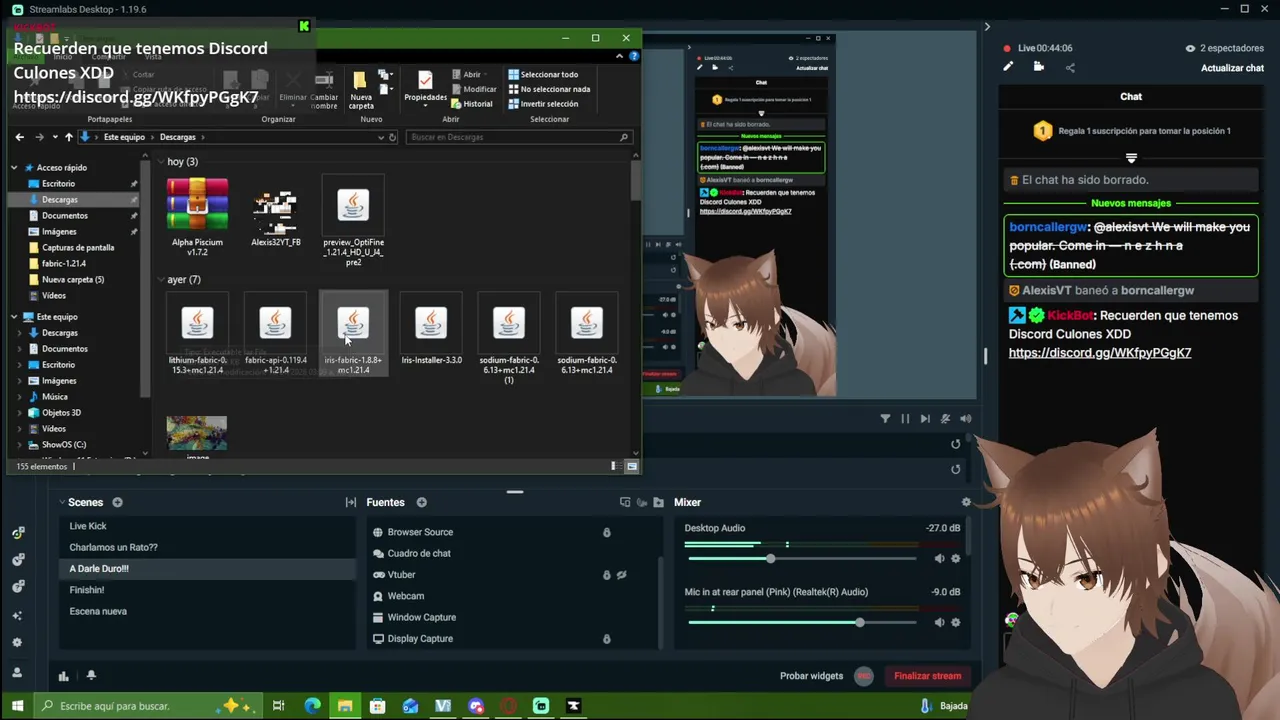Click the Buscar en Descargas search field

(x=519, y=137)
